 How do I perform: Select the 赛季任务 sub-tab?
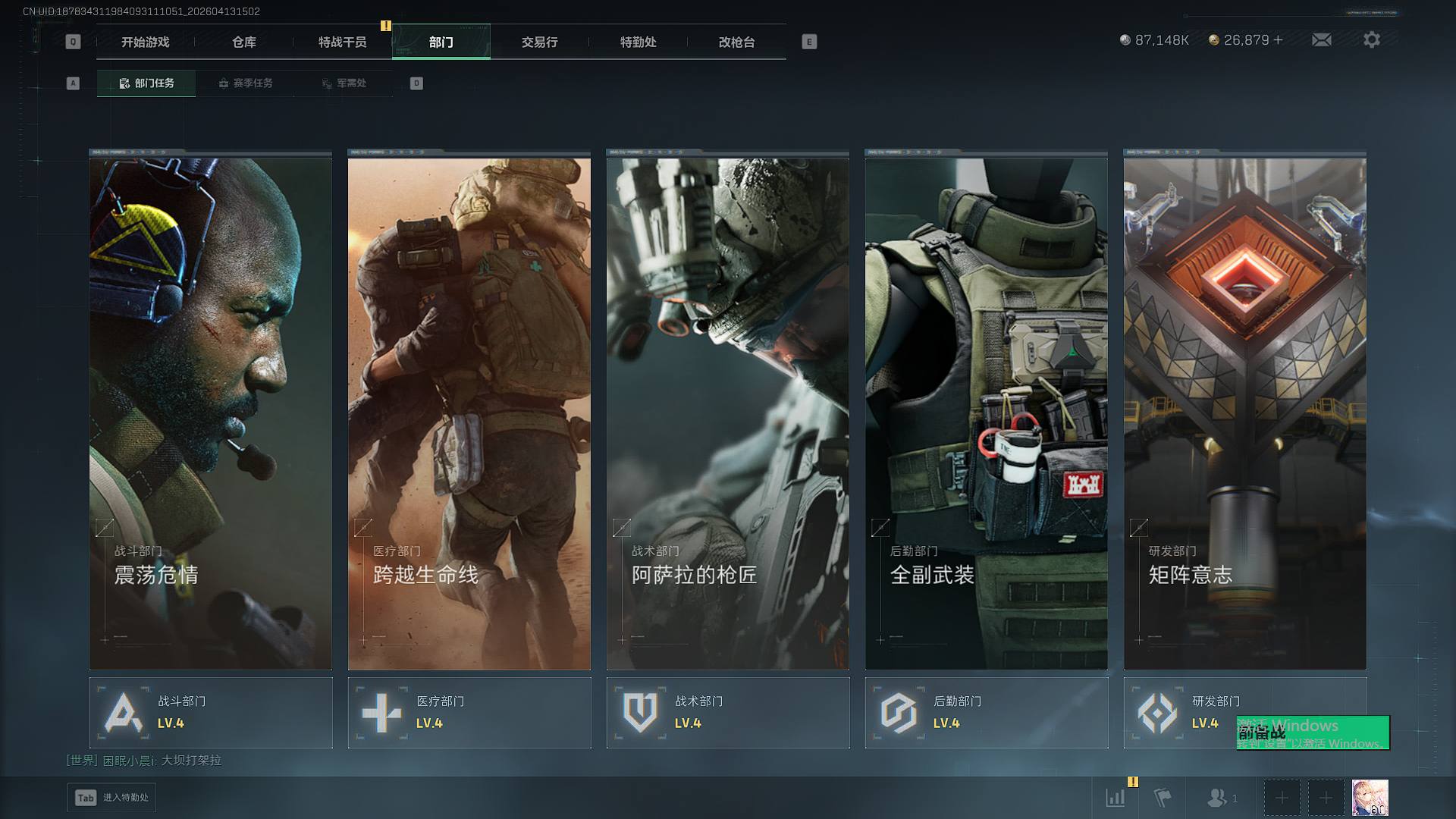pos(245,83)
